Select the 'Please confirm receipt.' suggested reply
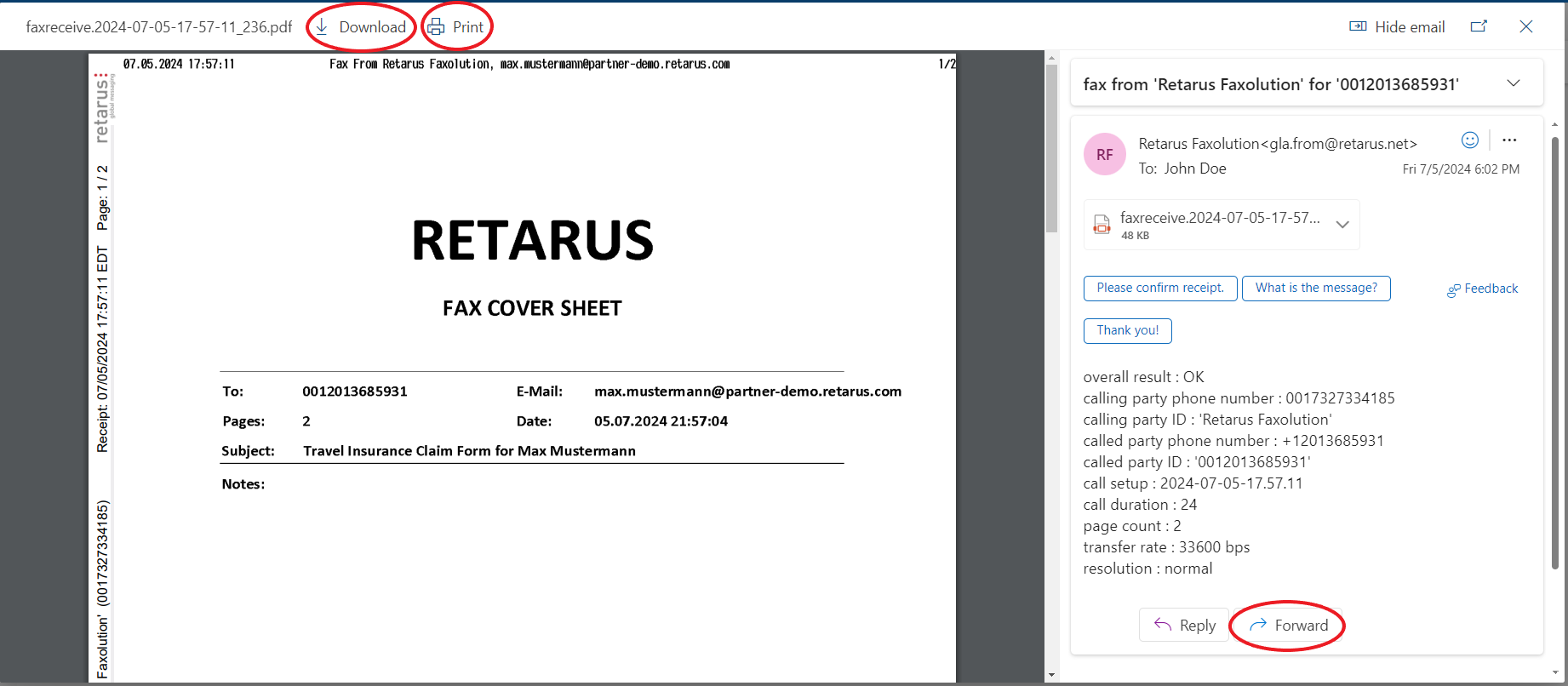The image size is (1568, 686). 1159,289
